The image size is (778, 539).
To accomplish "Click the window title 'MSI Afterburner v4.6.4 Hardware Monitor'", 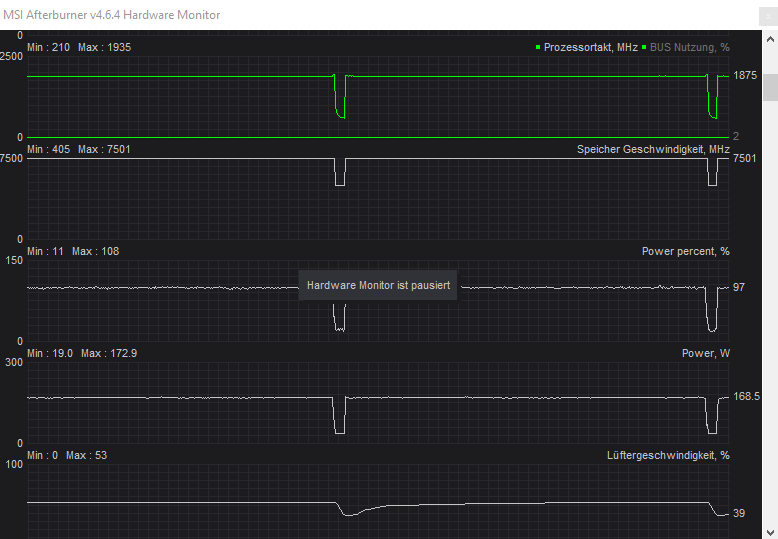I will 112,15.
